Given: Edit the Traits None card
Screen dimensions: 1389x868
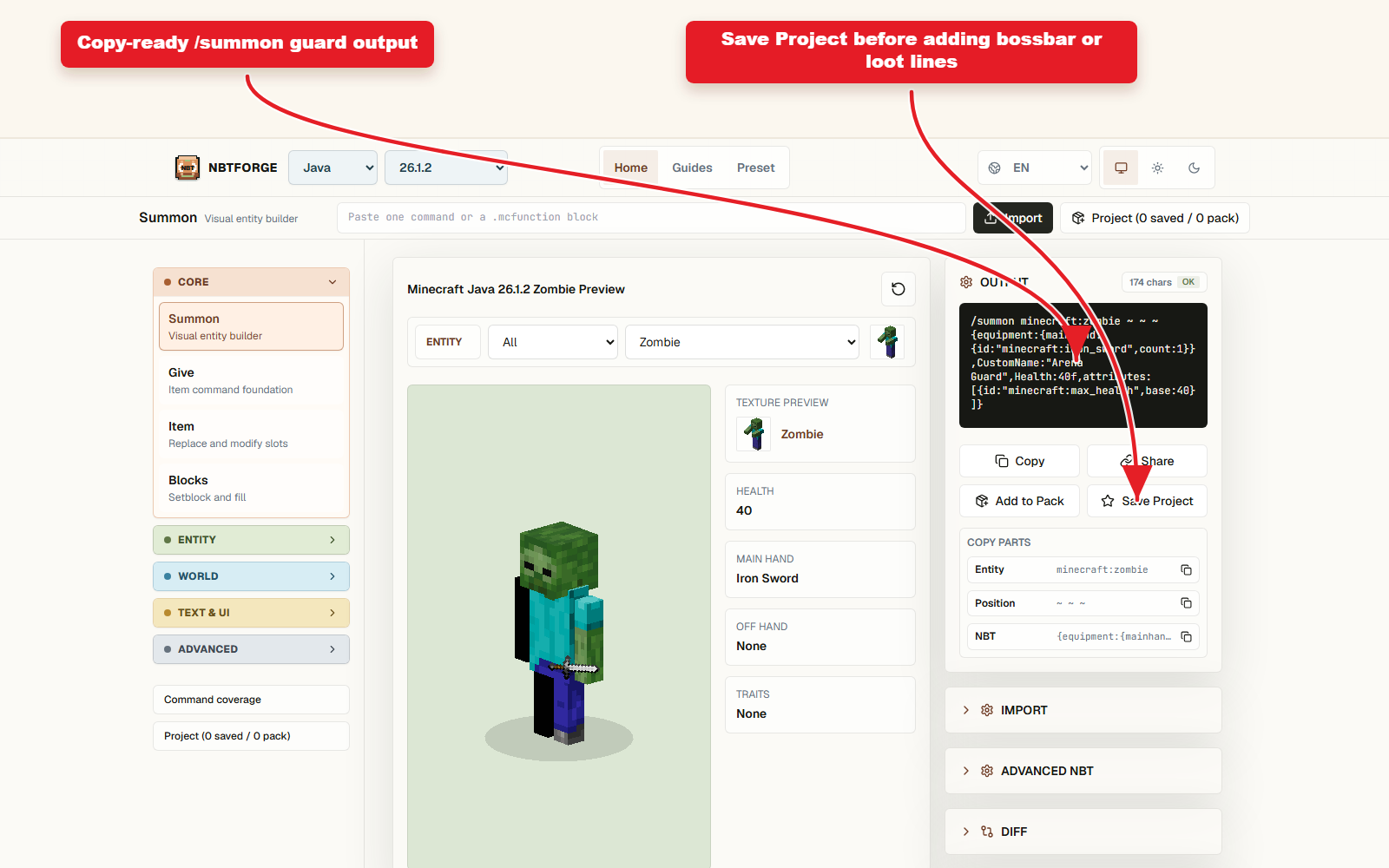Looking at the screenshot, I should pos(820,705).
